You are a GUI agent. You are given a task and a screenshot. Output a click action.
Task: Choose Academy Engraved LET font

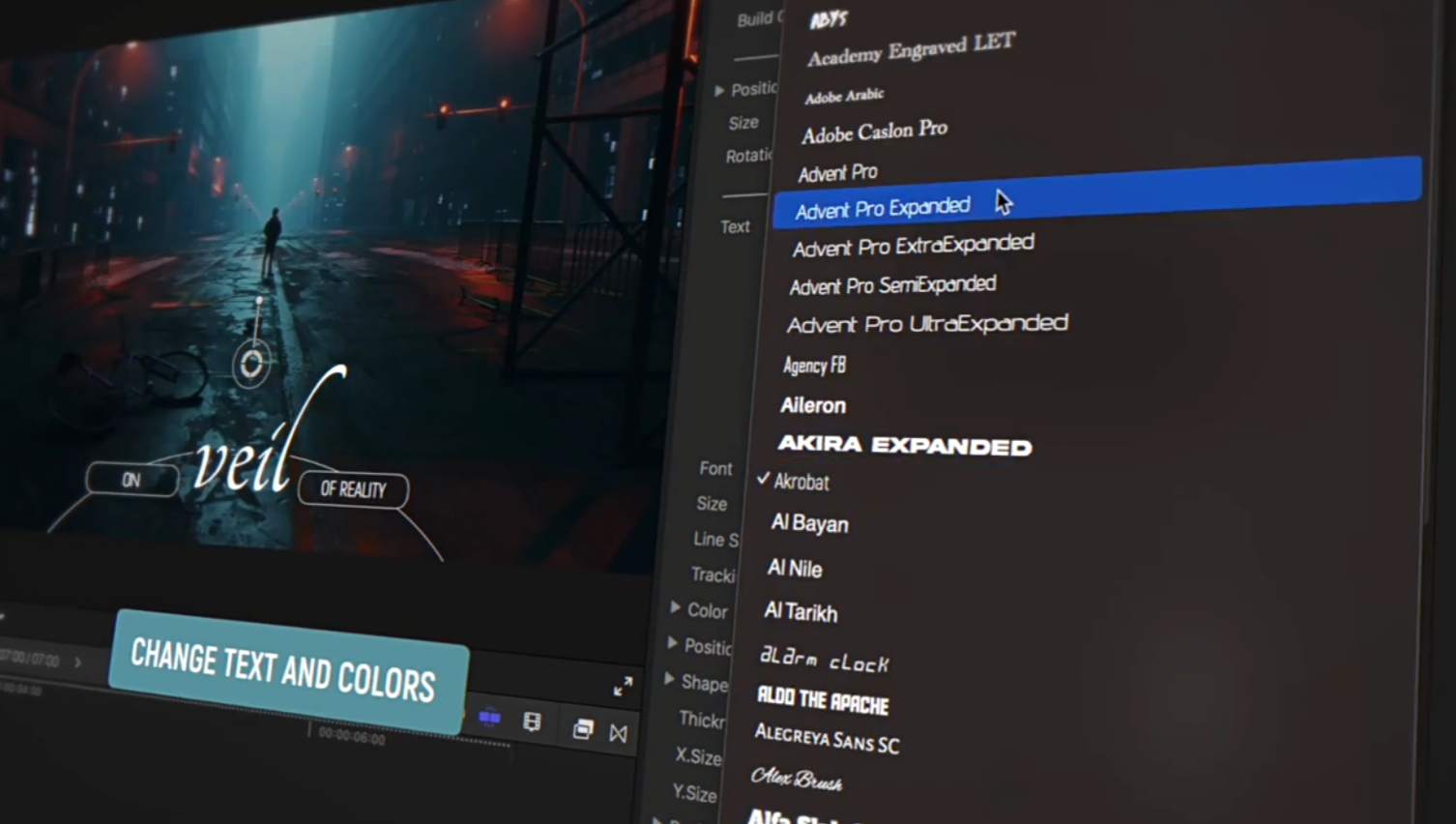point(911,49)
